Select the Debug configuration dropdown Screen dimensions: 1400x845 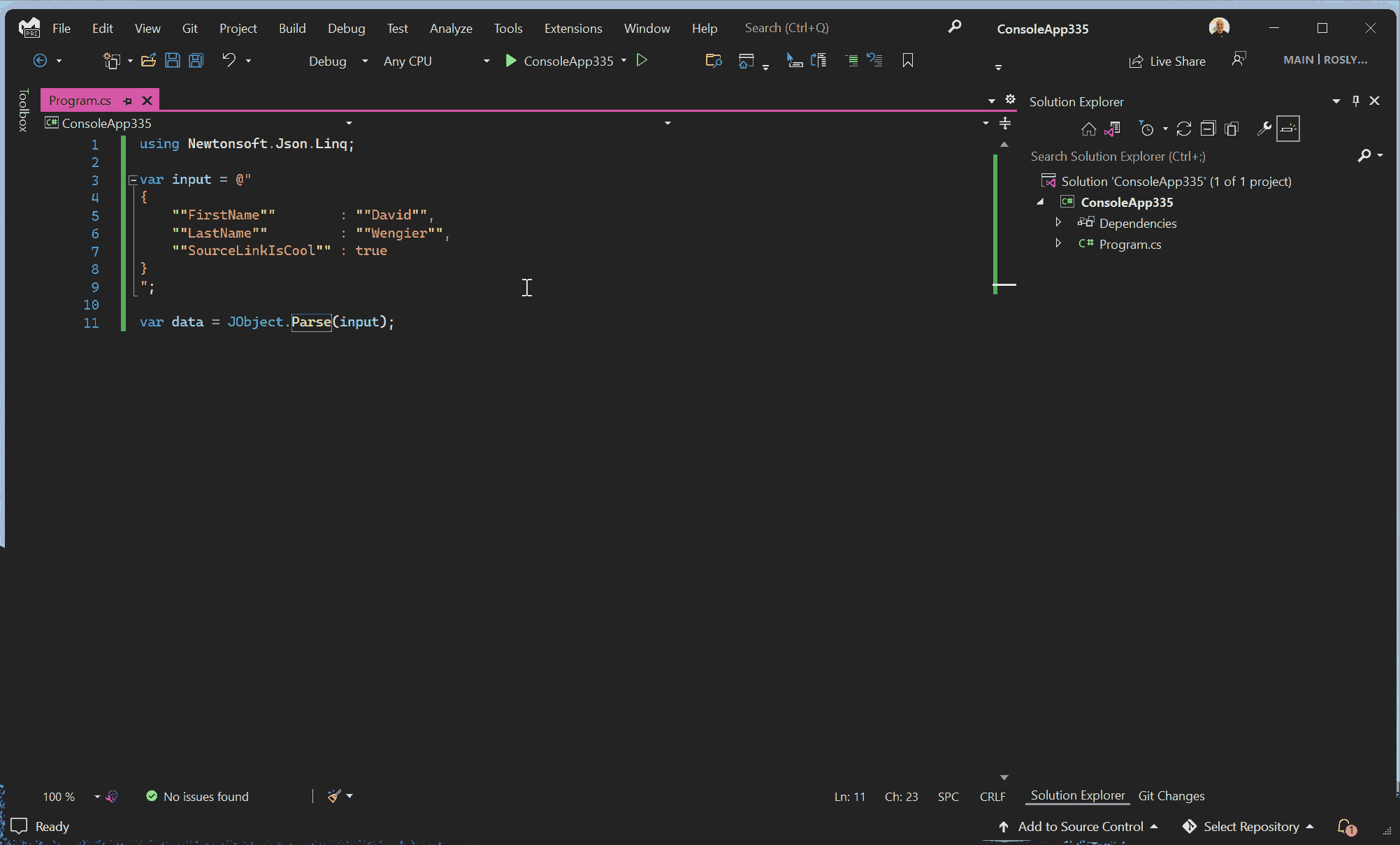339,61
